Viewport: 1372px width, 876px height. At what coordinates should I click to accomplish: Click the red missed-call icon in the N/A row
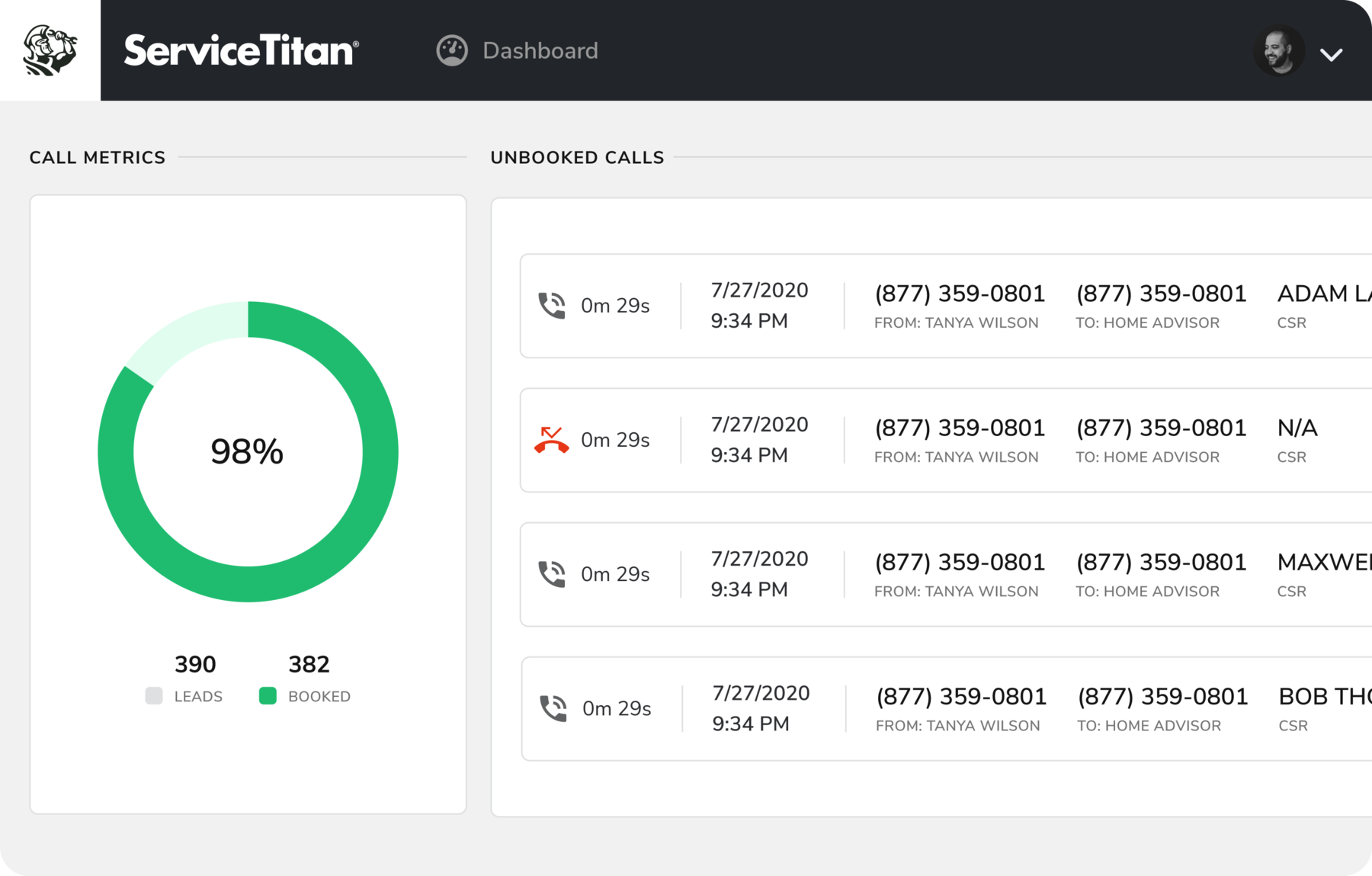pos(552,440)
